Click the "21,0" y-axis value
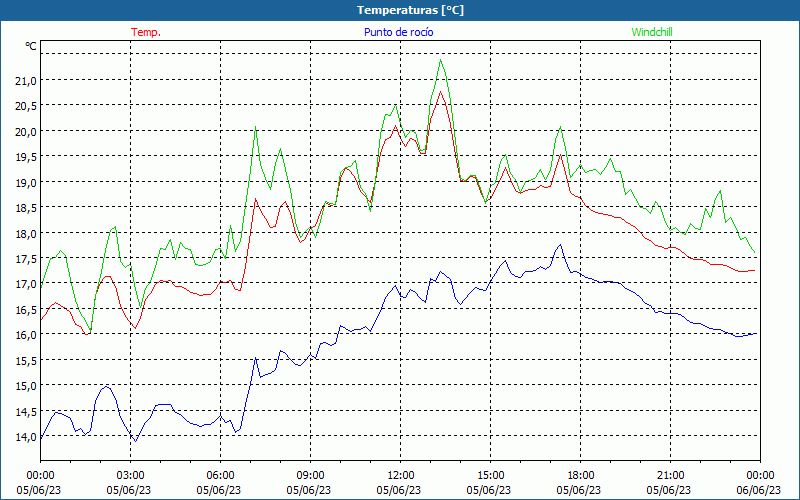 [23, 80]
